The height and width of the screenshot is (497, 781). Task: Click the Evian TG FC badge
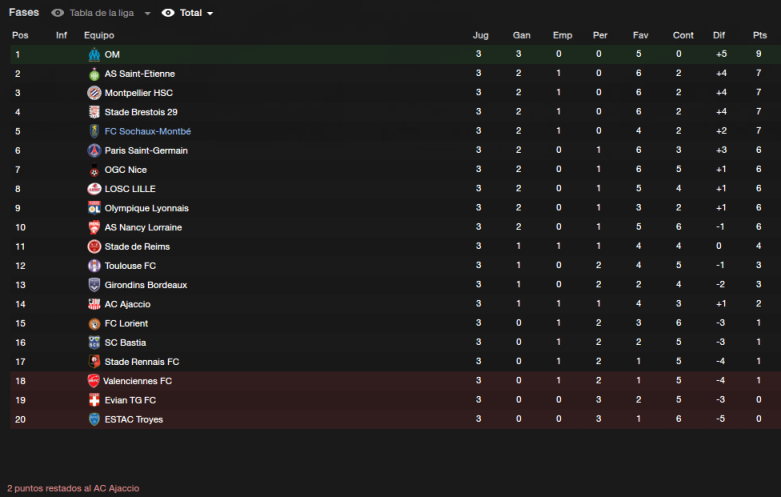(94, 400)
